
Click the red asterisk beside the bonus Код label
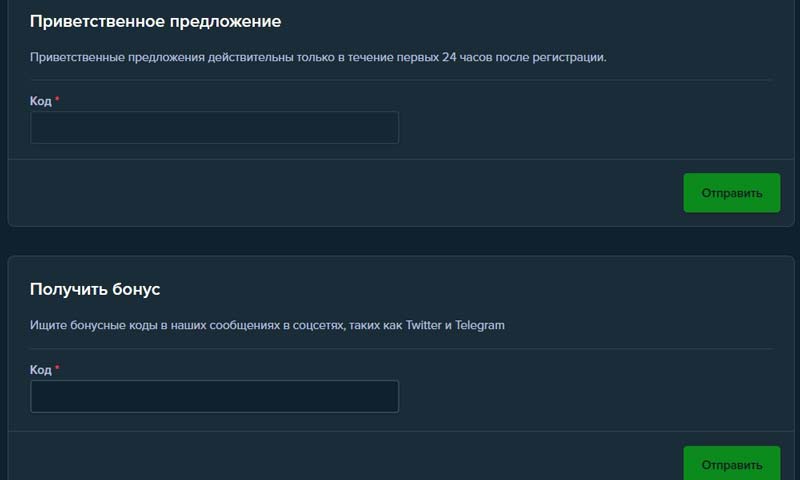[x=57, y=369]
